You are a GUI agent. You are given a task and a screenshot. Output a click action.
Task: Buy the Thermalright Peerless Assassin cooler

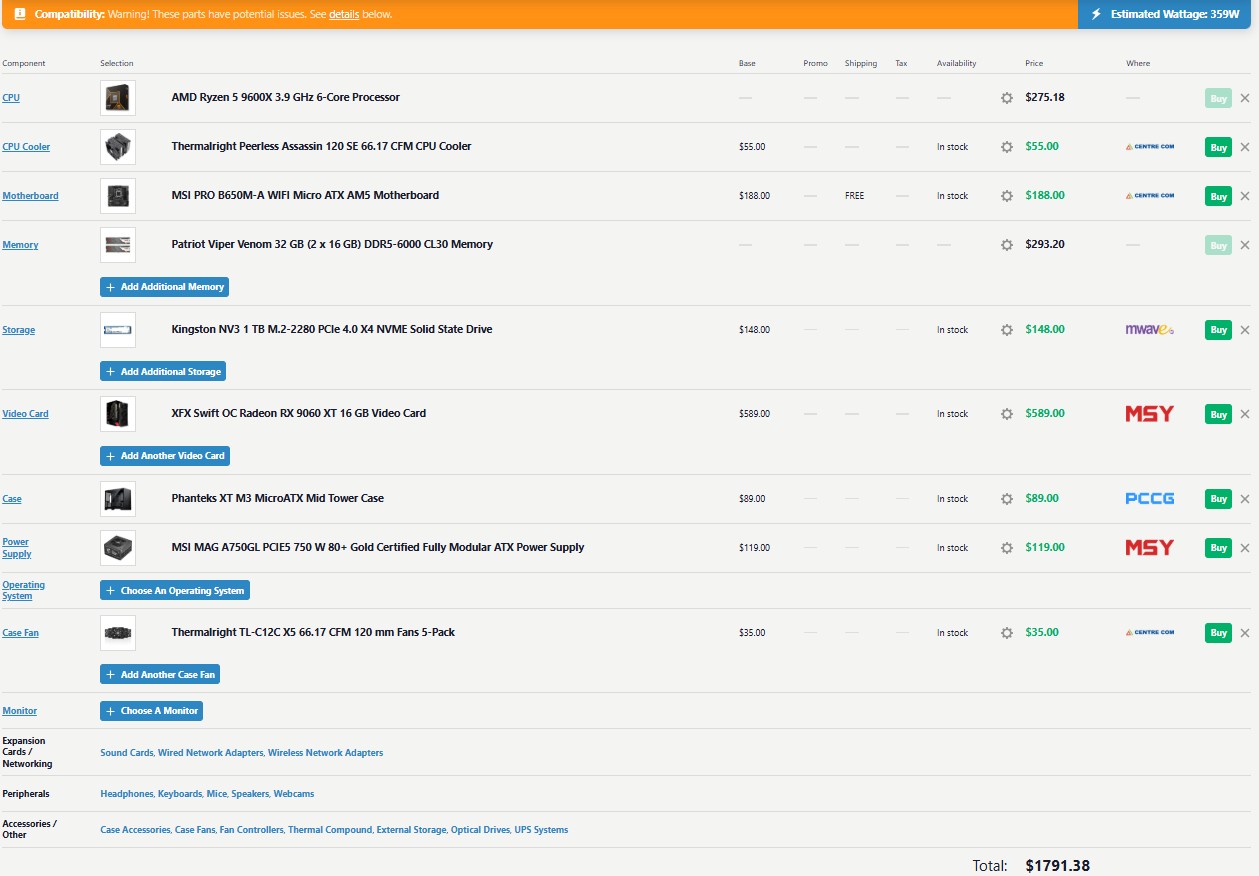pyautogui.click(x=1218, y=147)
